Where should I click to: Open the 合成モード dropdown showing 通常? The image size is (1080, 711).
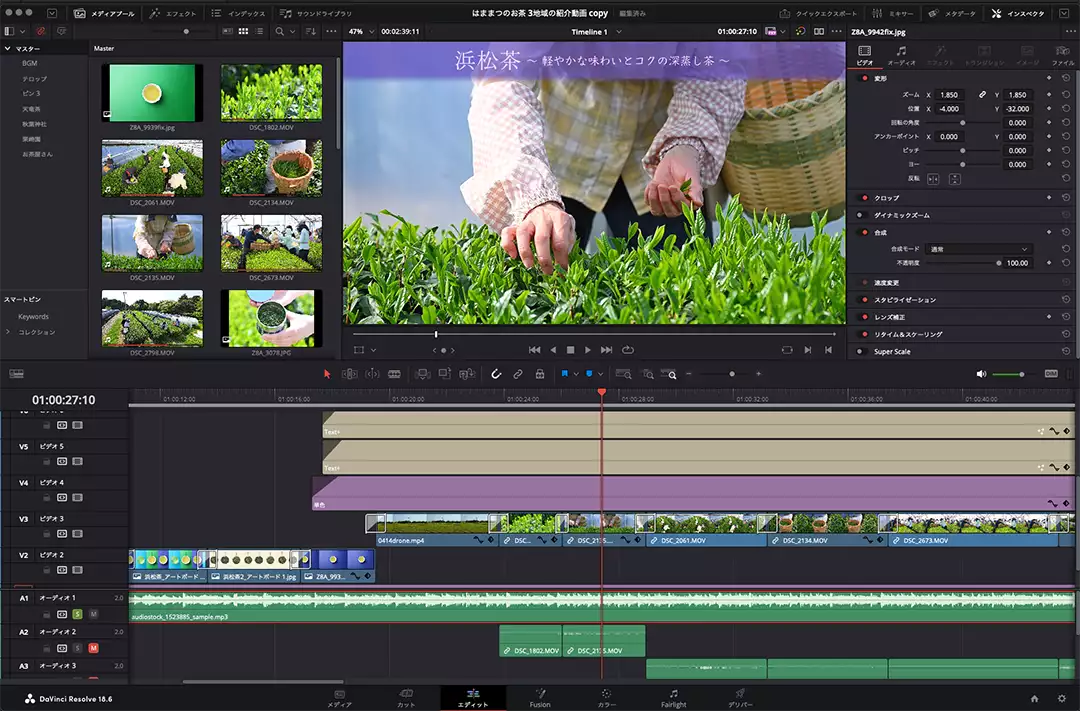coord(978,249)
